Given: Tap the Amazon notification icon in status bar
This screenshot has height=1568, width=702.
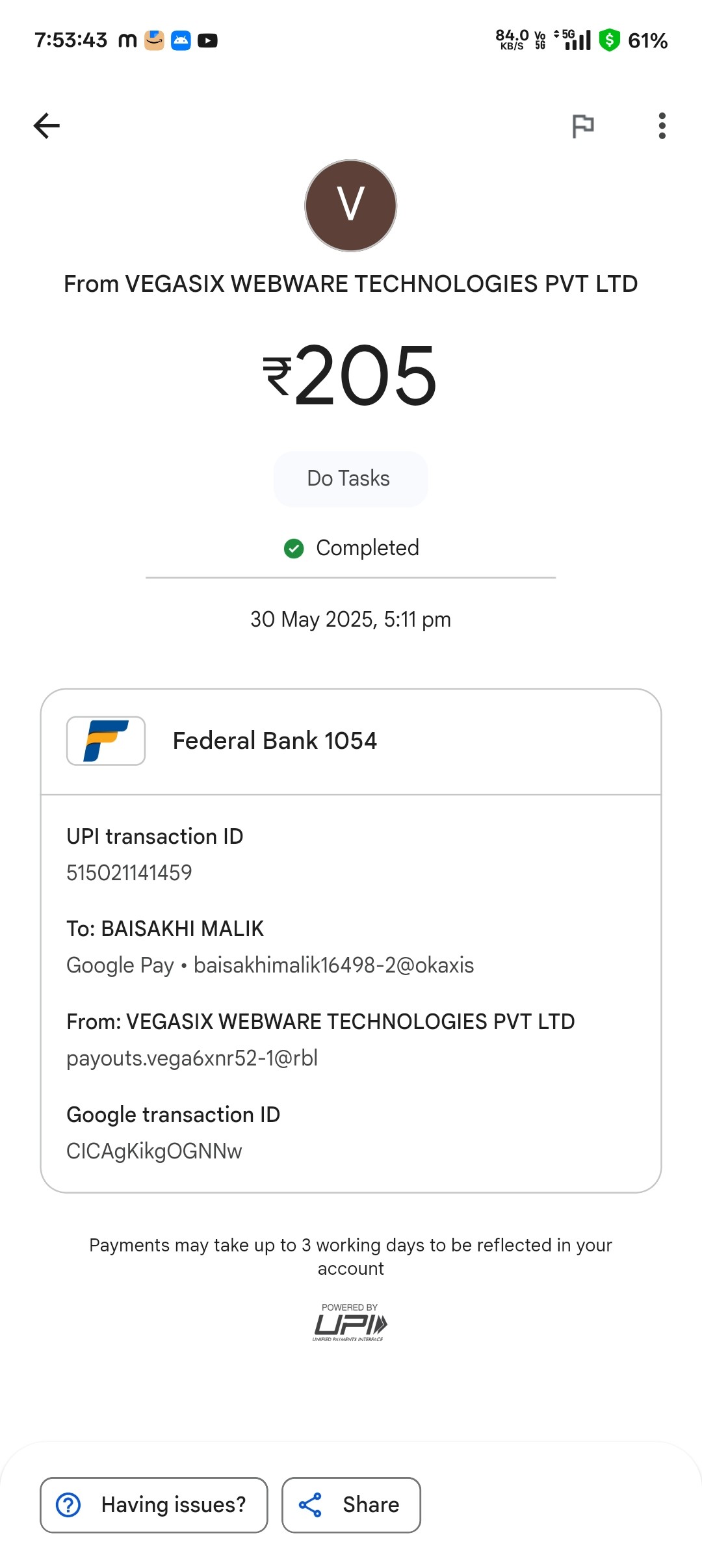Looking at the screenshot, I should click(154, 40).
